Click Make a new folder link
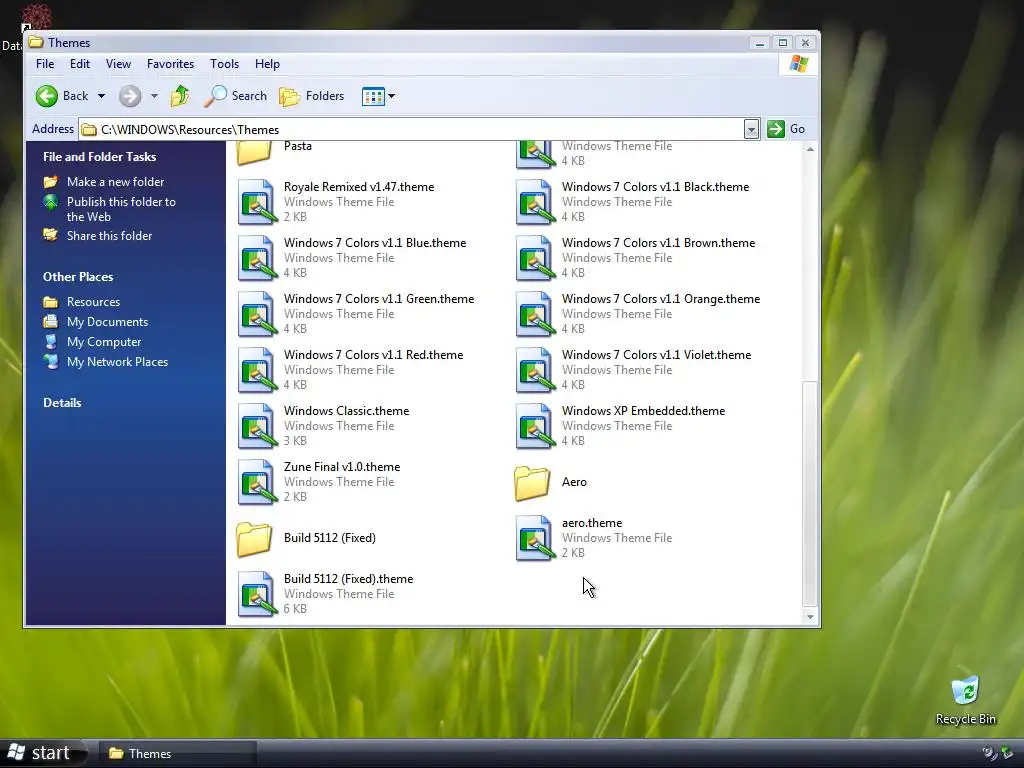This screenshot has width=1024, height=768. coord(115,182)
